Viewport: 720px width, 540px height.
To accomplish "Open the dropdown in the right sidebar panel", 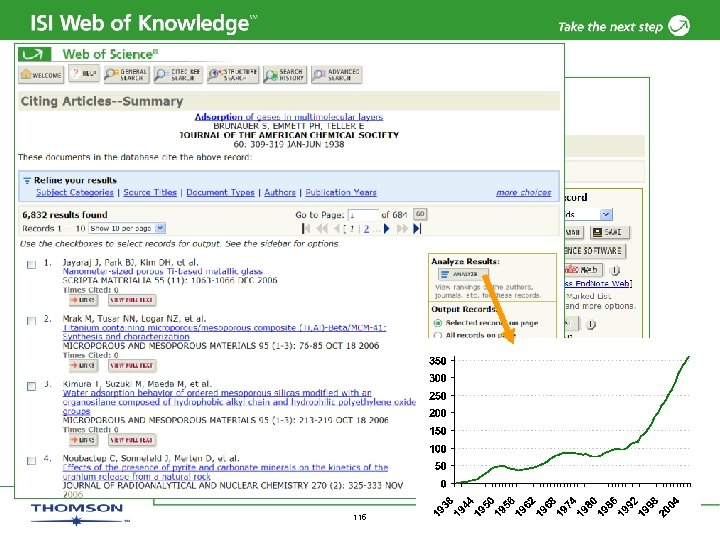I will click(x=606, y=214).
